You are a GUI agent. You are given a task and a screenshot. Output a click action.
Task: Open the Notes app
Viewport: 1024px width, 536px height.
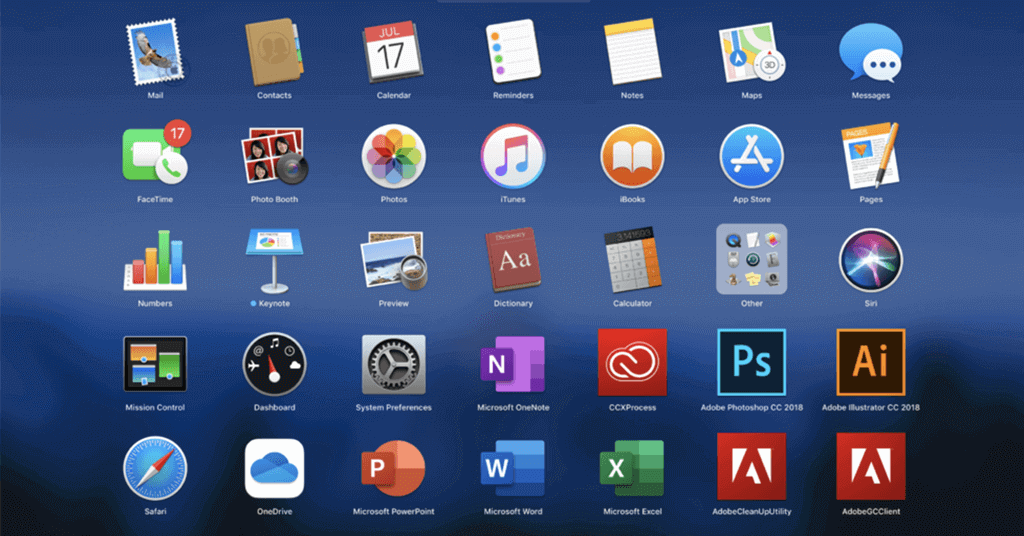click(632, 52)
